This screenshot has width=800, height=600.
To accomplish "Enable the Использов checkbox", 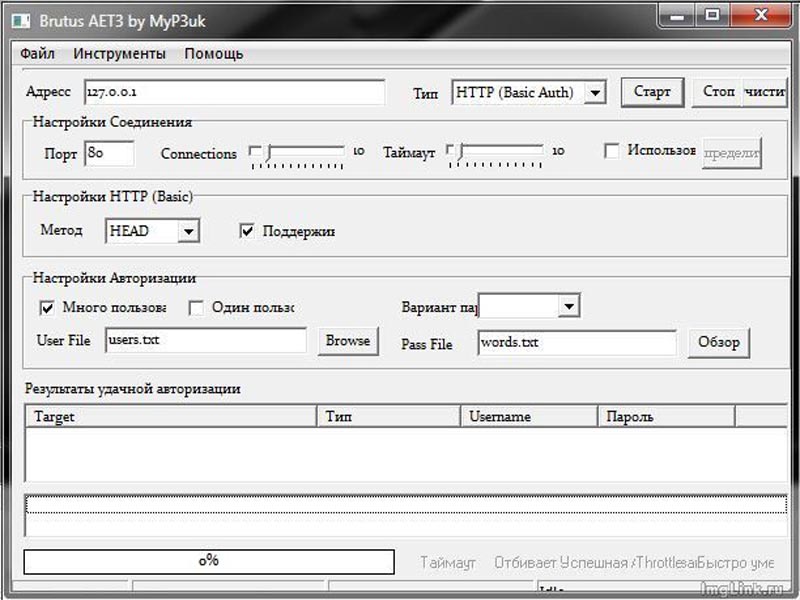I will pyautogui.click(x=612, y=151).
